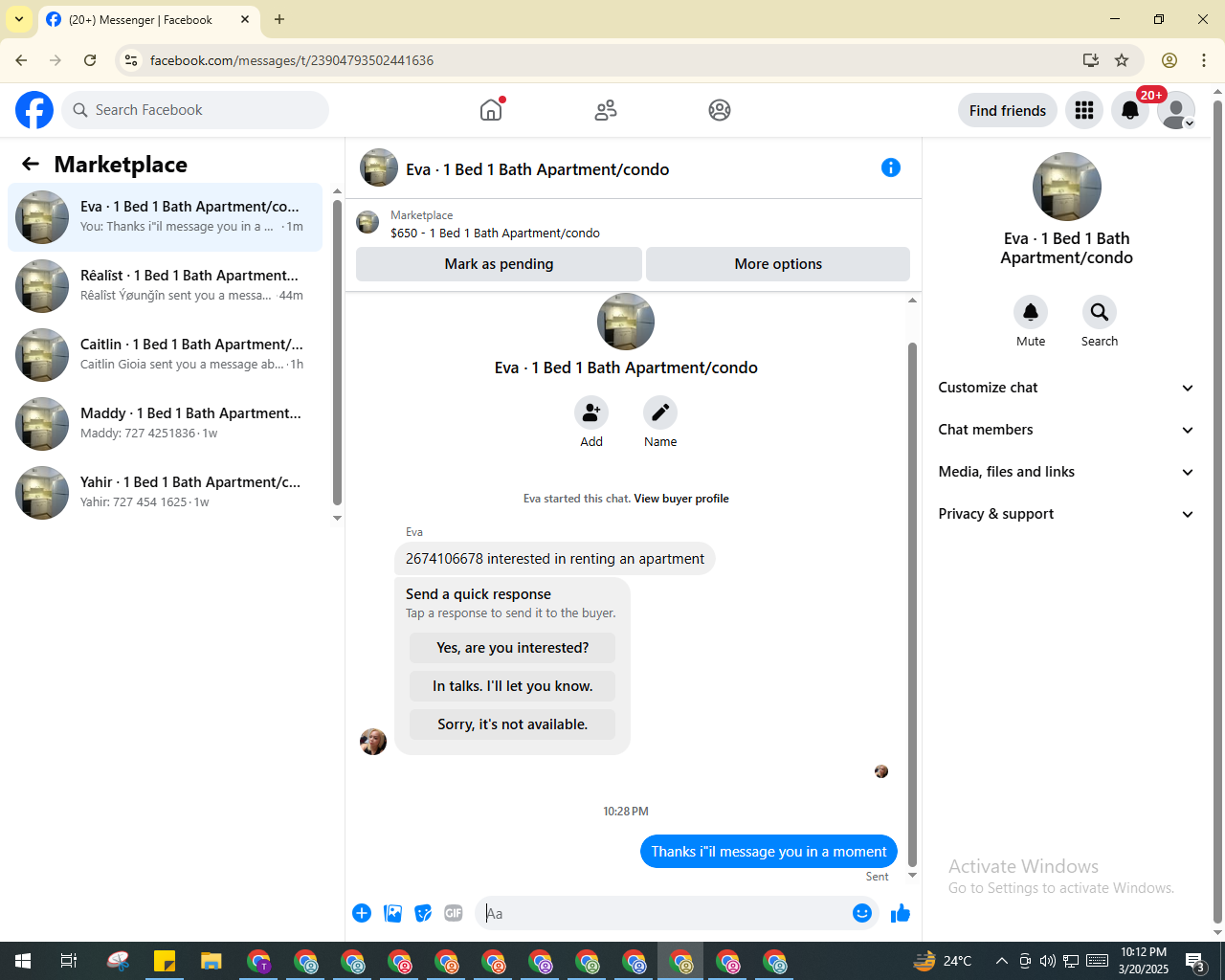Open Yahir's 1 Bed 1 Bath conversation
1225x980 pixels.
[166, 493]
